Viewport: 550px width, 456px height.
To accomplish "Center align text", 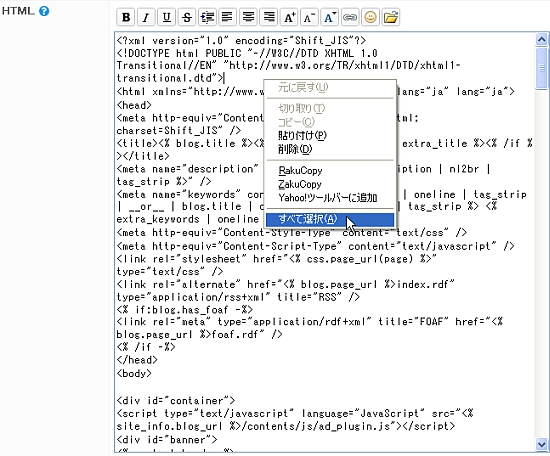I will (248, 17).
